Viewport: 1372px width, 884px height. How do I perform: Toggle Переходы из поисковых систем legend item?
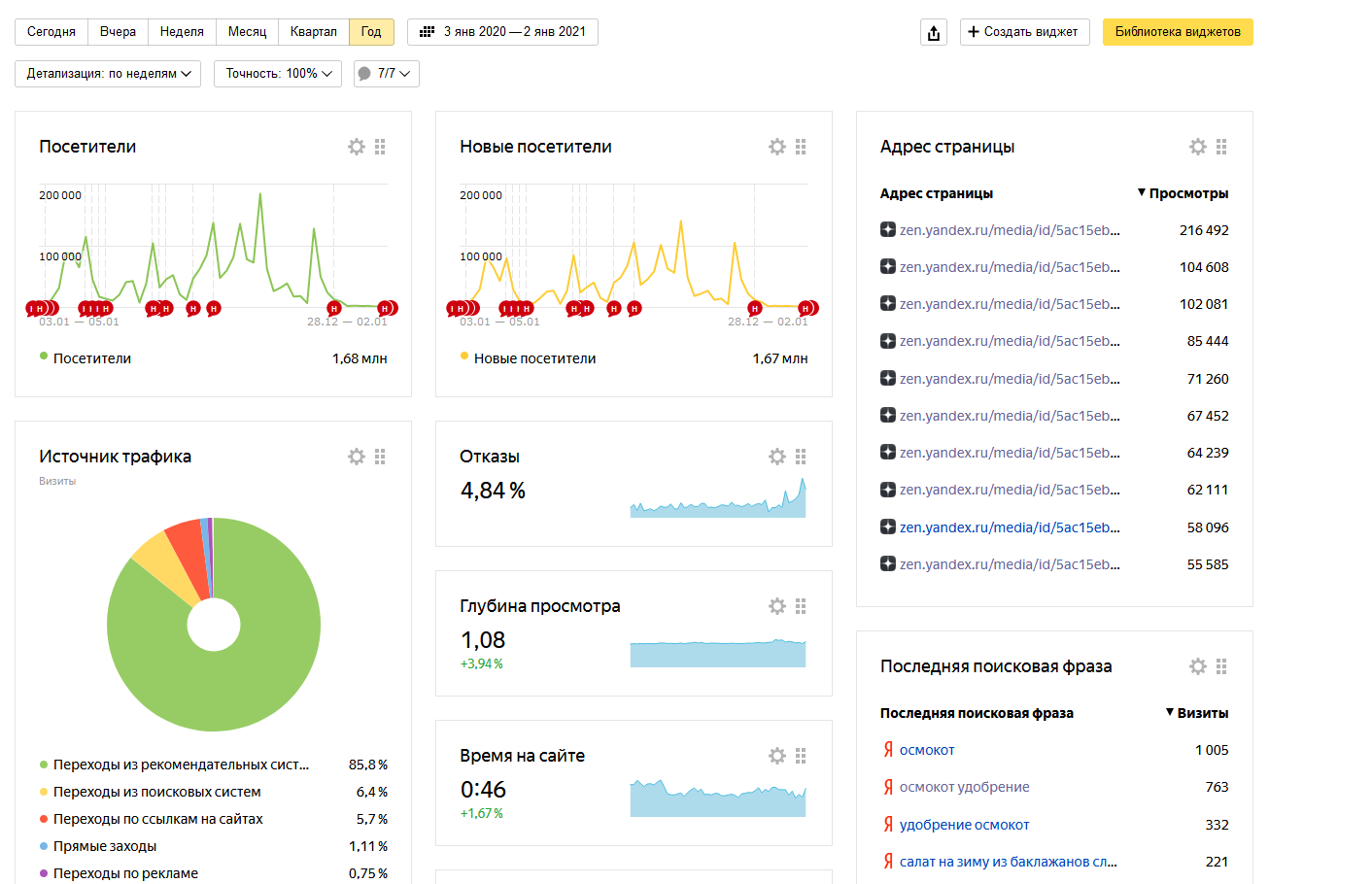[150, 792]
